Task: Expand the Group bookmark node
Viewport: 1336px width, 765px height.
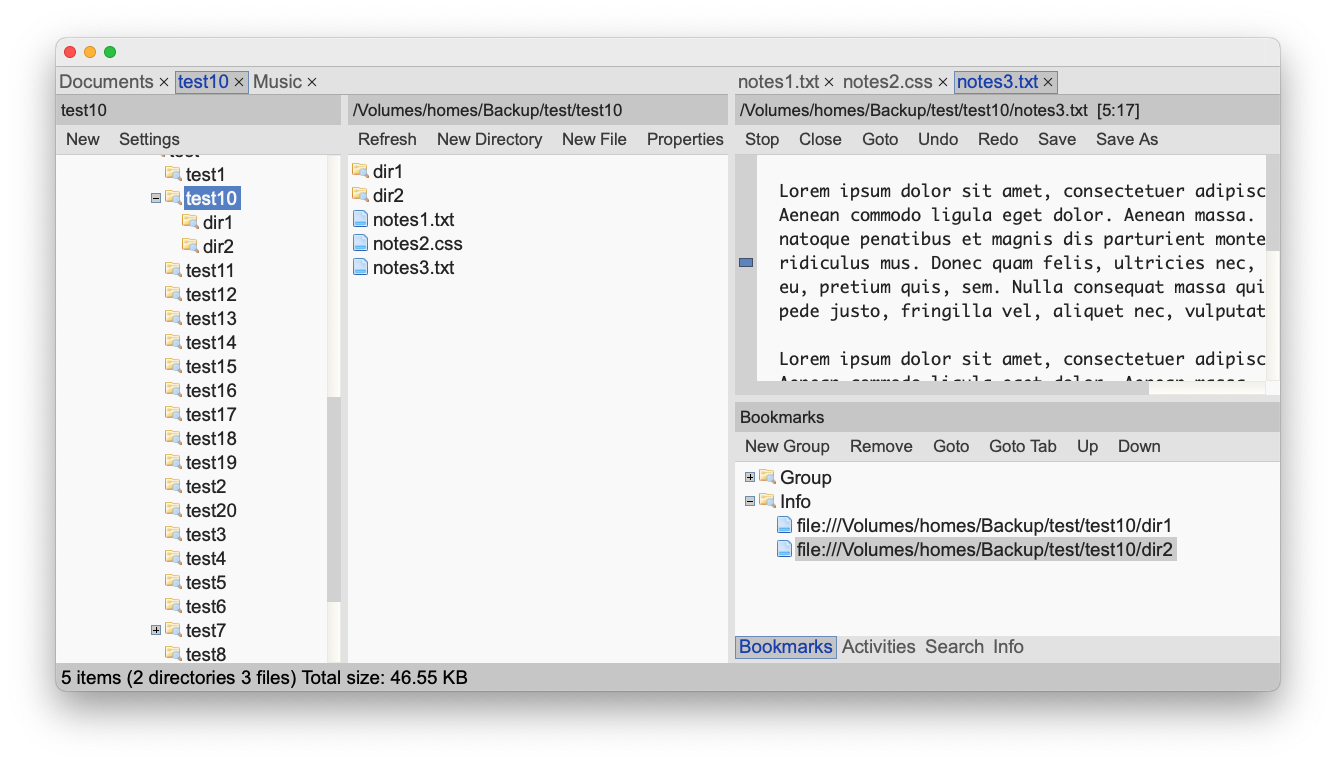Action: point(750,477)
